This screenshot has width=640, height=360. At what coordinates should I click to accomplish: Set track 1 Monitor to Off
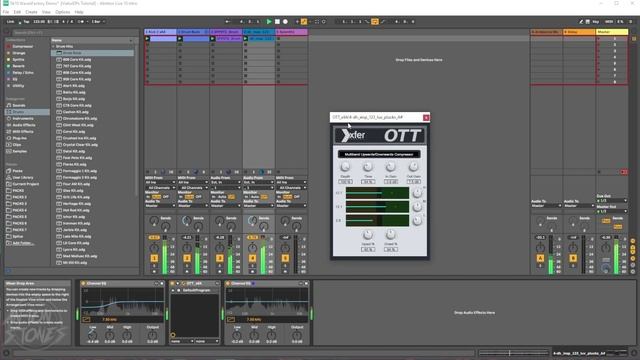tap(165, 197)
